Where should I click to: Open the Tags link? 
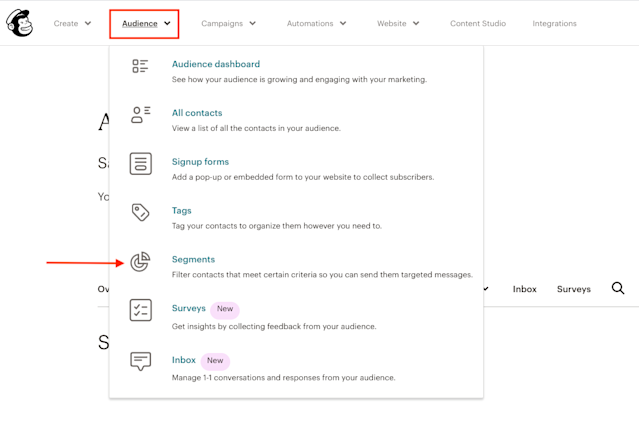pyautogui.click(x=181, y=211)
